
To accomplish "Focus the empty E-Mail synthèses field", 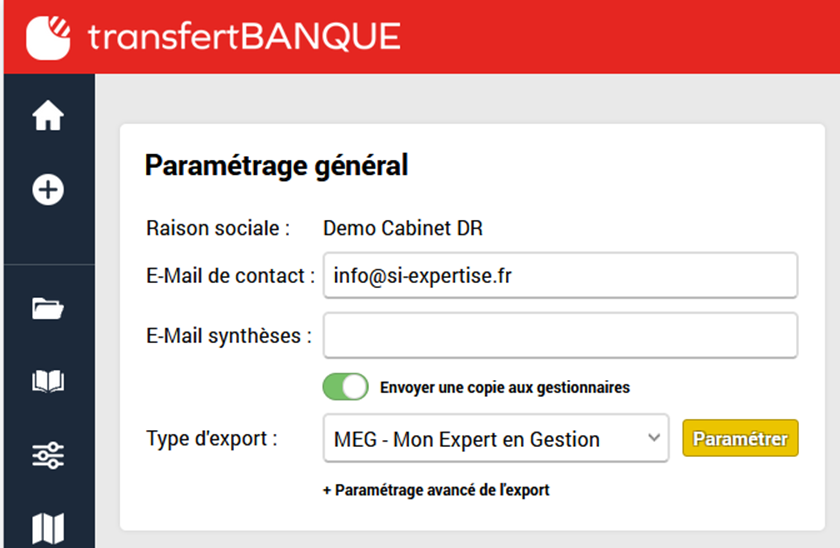I will coord(560,335).
